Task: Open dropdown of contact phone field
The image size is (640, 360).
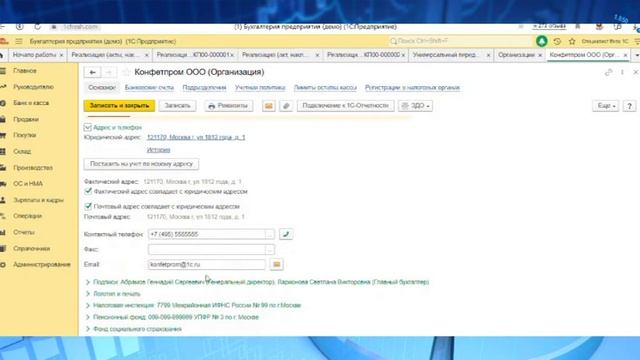Action: [x=269, y=234]
